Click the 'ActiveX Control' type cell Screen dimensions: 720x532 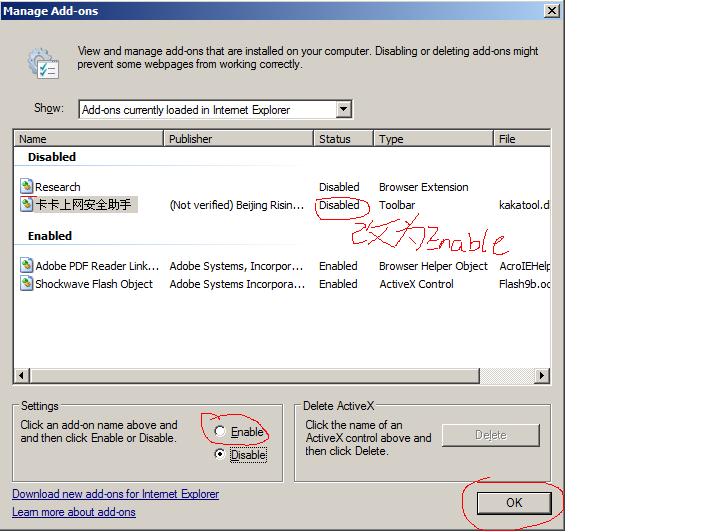[x=416, y=284]
